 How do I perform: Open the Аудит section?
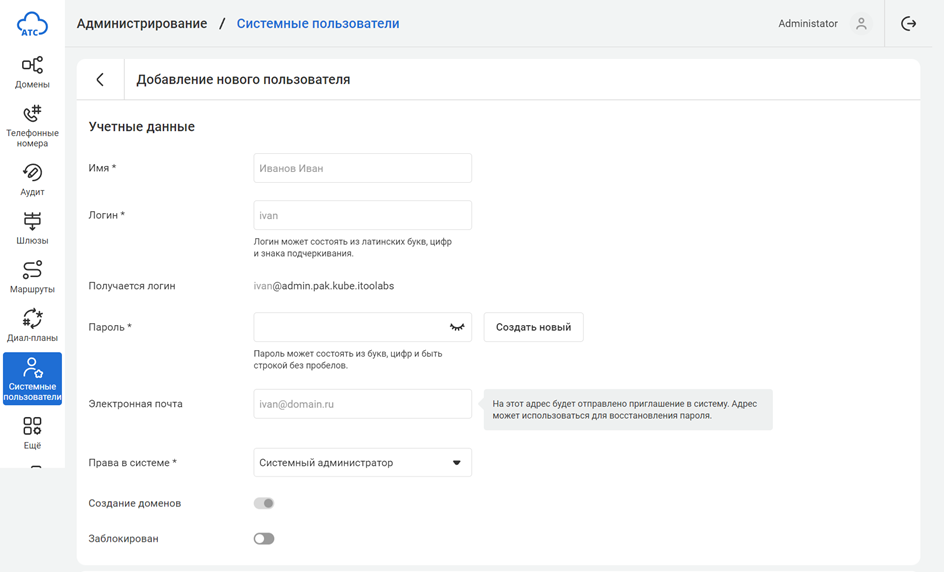[x=32, y=179]
